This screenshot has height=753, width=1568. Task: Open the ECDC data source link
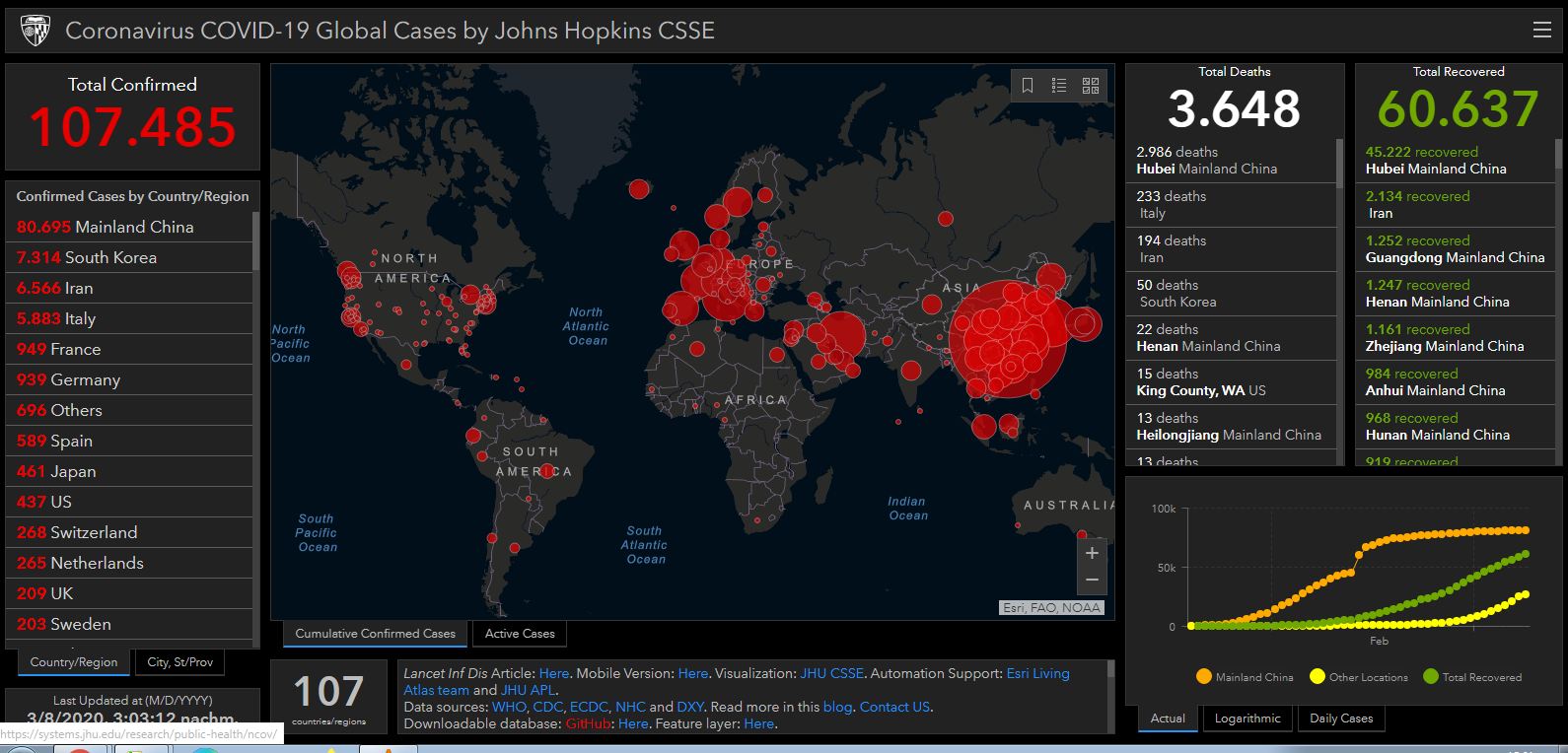(588, 707)
